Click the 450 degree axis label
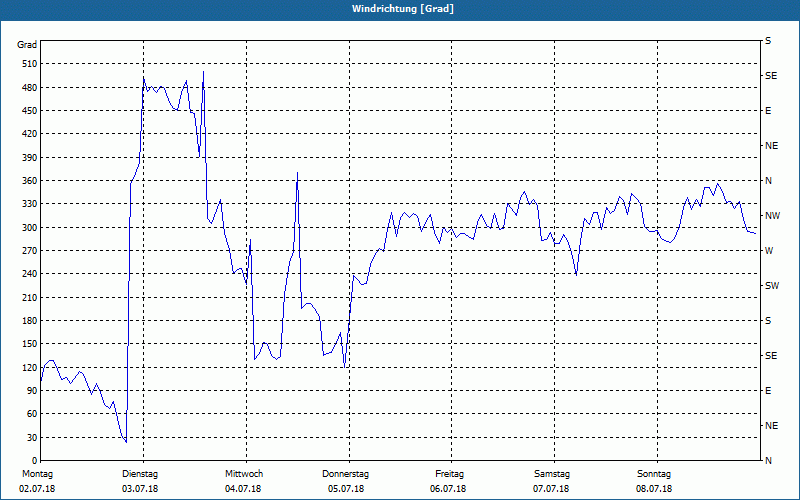800x500 pixels. click(x=30, y=111)
